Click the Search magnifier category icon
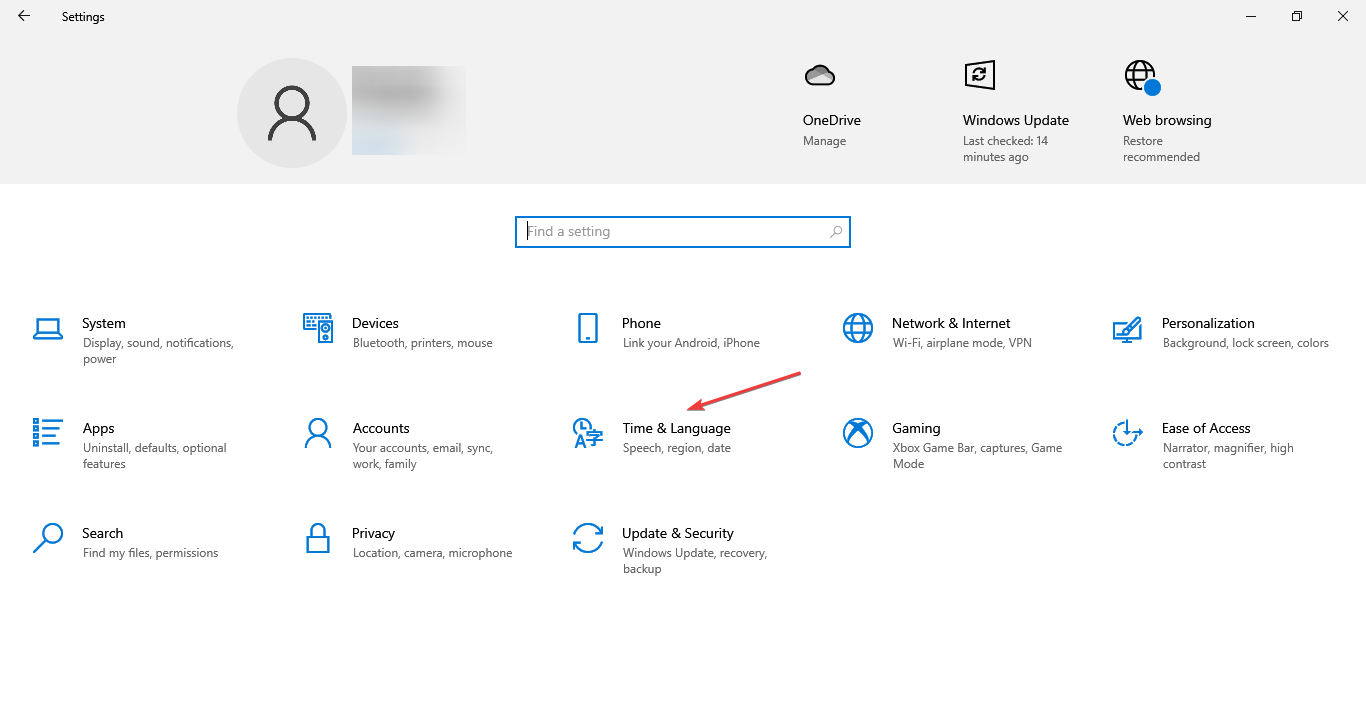This screenshot has width=1366, height=728. click(48, 538)
